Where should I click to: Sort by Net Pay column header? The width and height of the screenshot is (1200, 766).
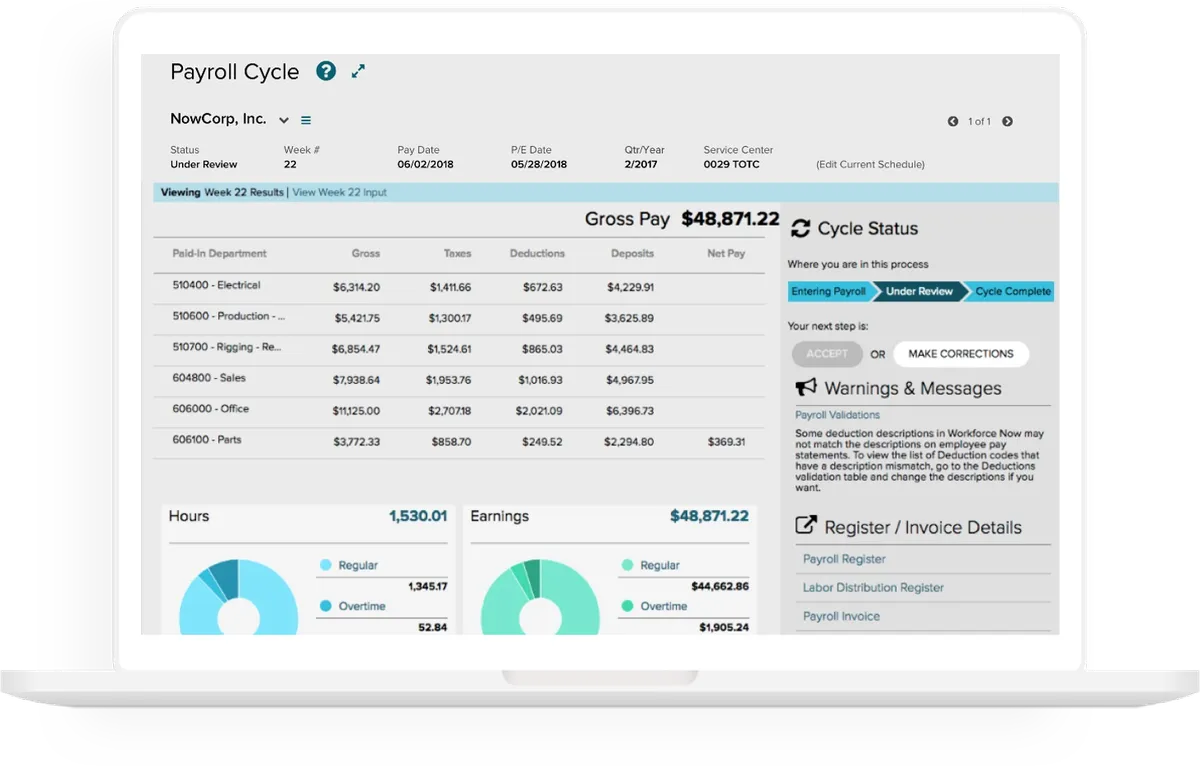[x=726, y=254]
